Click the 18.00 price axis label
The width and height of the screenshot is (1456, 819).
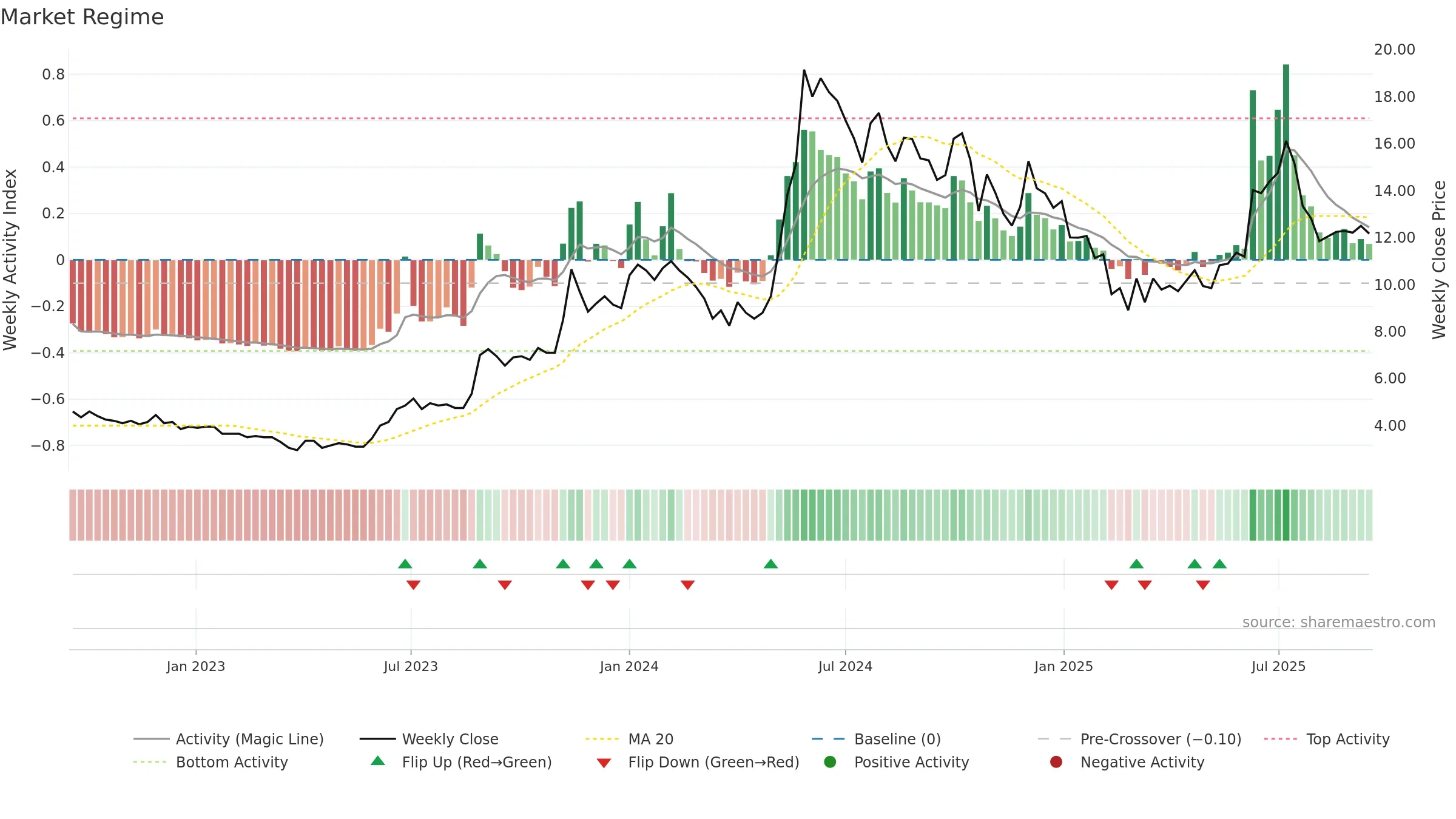[x=1394, y=96]
